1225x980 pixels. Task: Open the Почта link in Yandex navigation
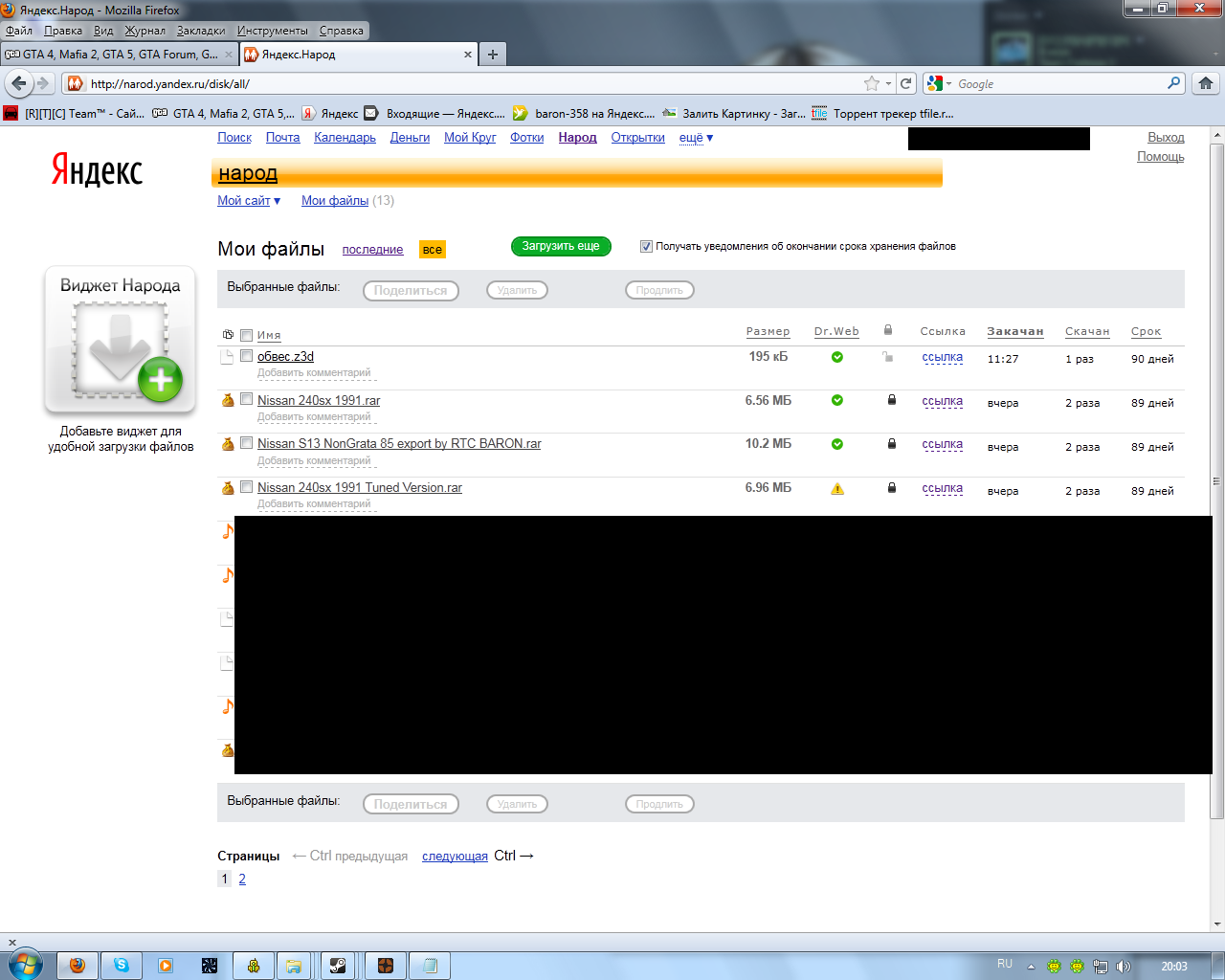tap(282, 138)
